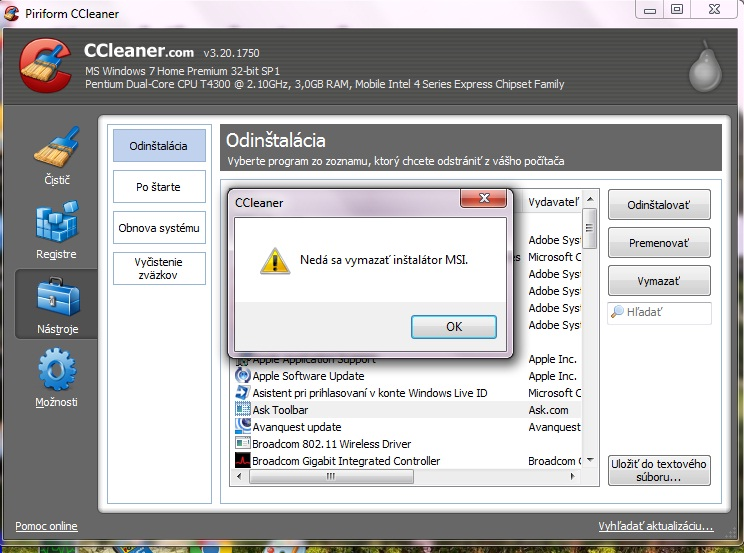Open the Pomoc online link

click(x=46, y=526)
